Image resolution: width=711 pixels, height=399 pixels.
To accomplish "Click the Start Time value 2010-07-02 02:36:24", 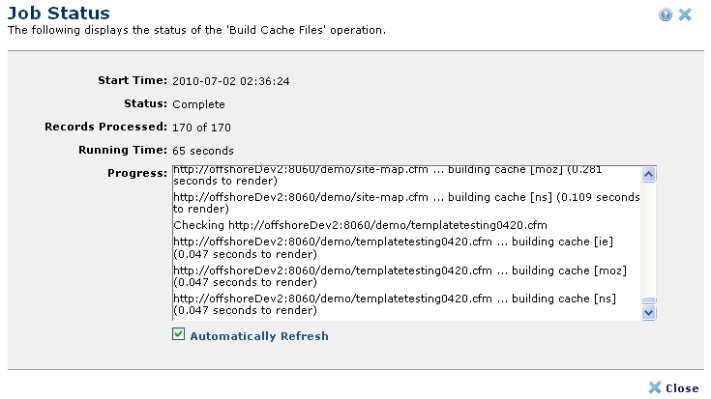I will click(x=231, y=81).
